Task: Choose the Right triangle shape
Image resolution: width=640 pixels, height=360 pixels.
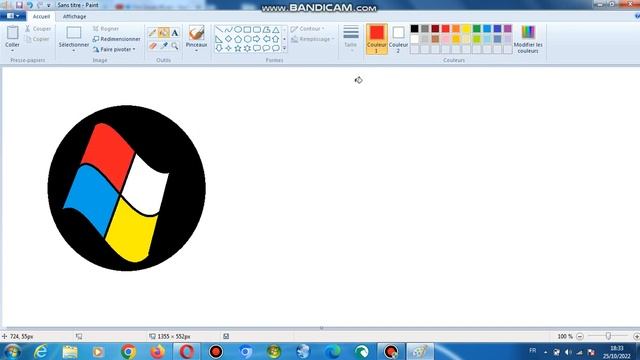Action: coord(219,39)
